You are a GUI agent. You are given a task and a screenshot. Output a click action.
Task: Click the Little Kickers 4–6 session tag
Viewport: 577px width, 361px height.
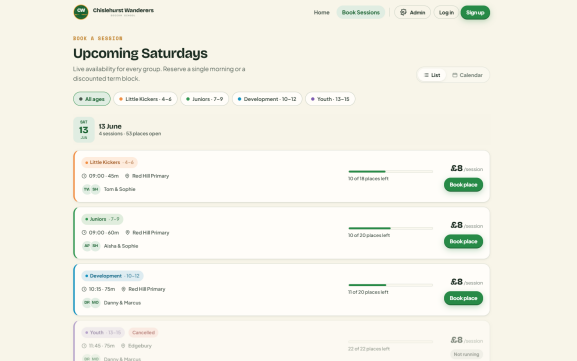(110, 162)
